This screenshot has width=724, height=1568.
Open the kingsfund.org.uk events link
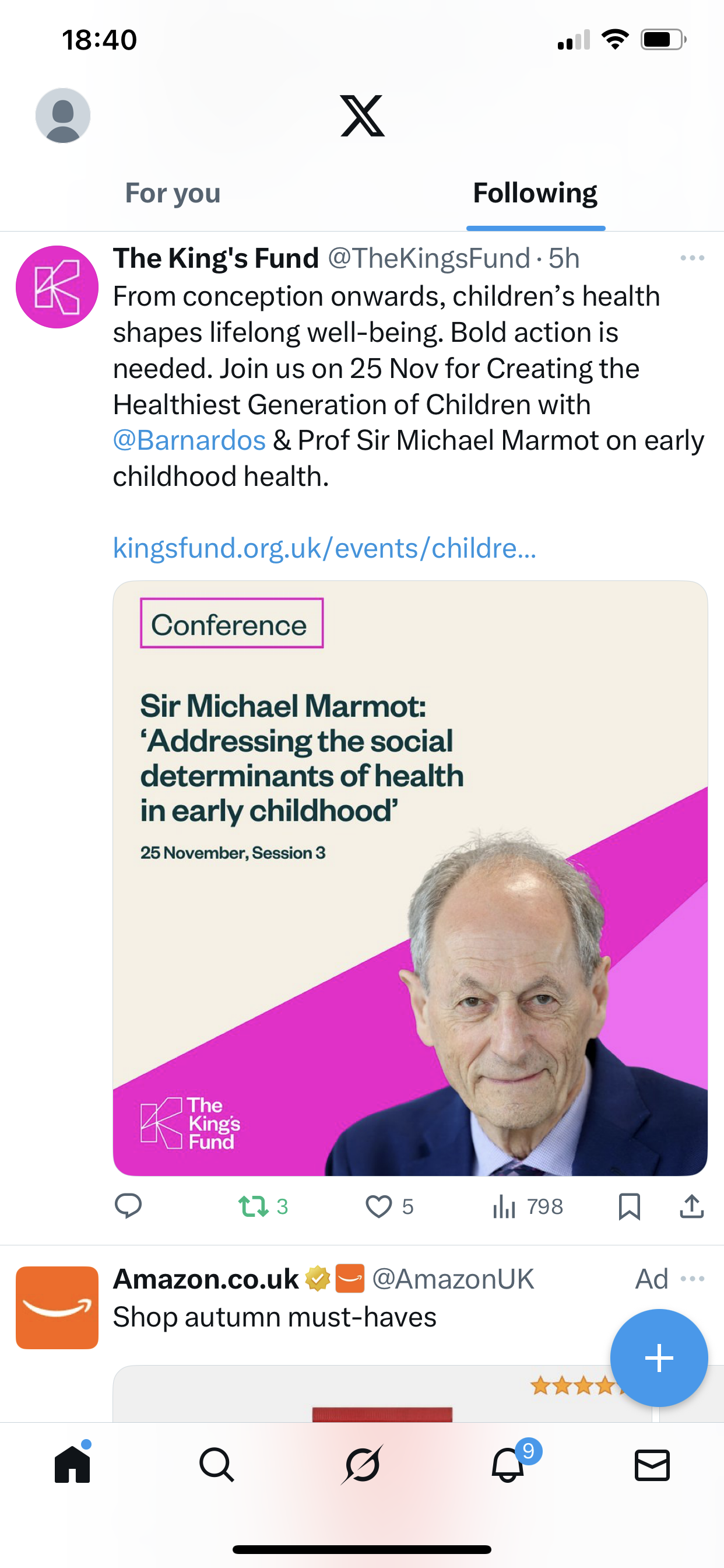point(324,548)
